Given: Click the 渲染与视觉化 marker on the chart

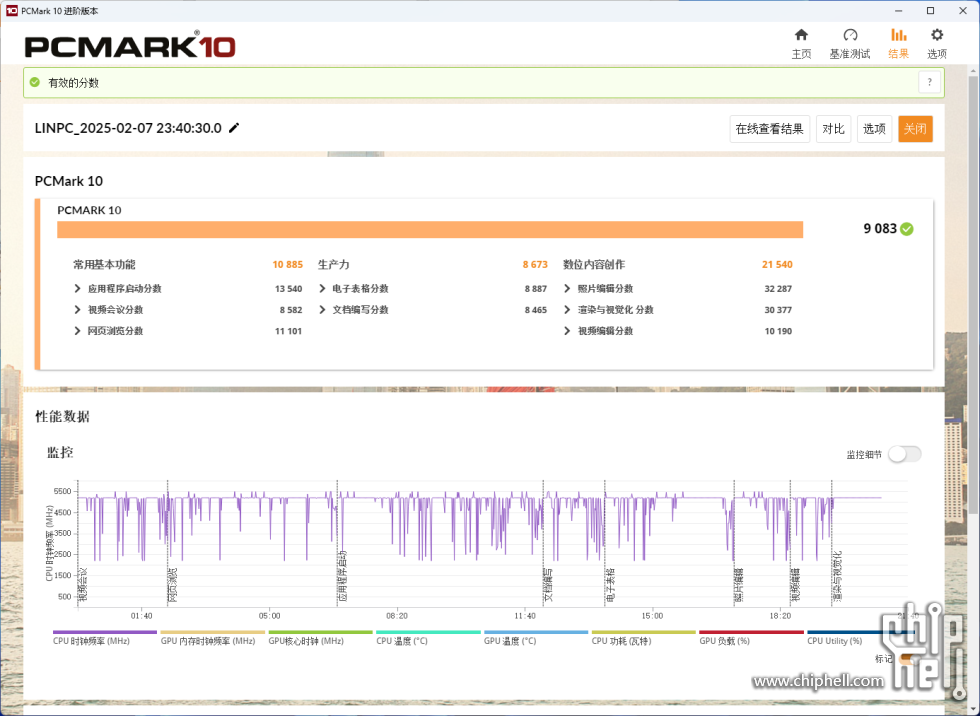Looking at the screenshot, I should [837, 577].
